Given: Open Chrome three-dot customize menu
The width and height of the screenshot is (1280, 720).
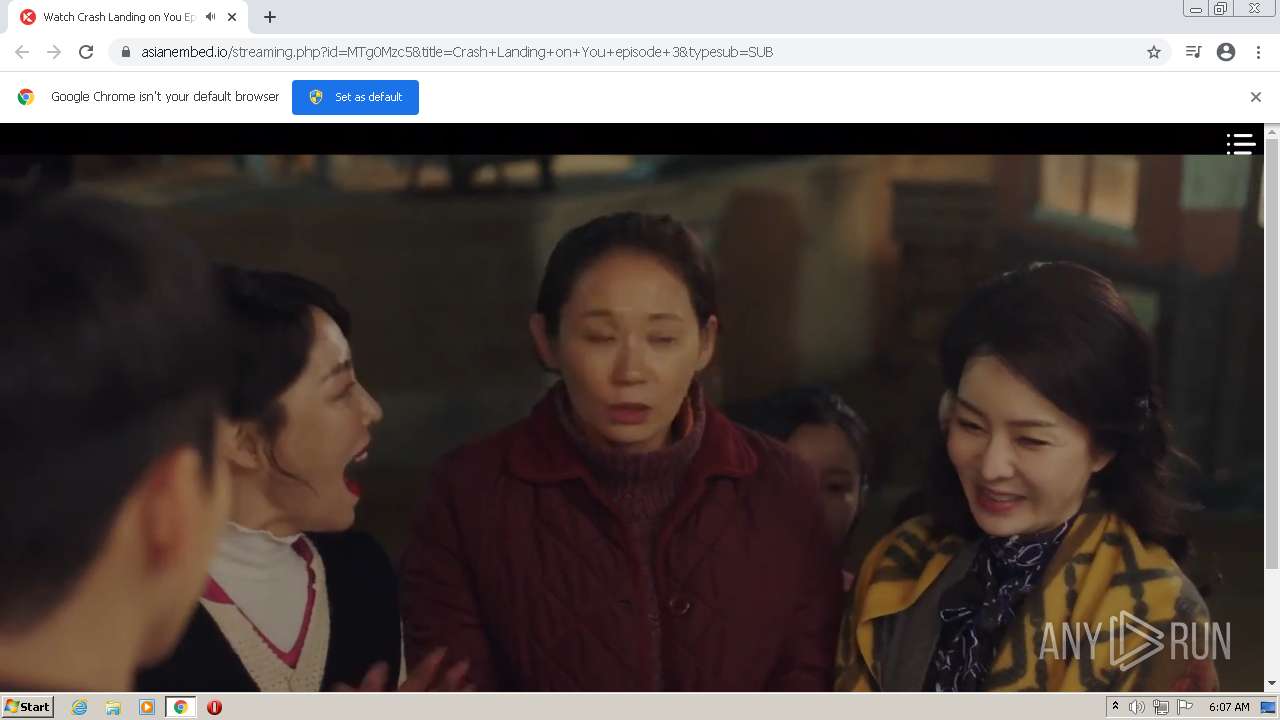Looking at the screenshot, I should click(1258, 52).
